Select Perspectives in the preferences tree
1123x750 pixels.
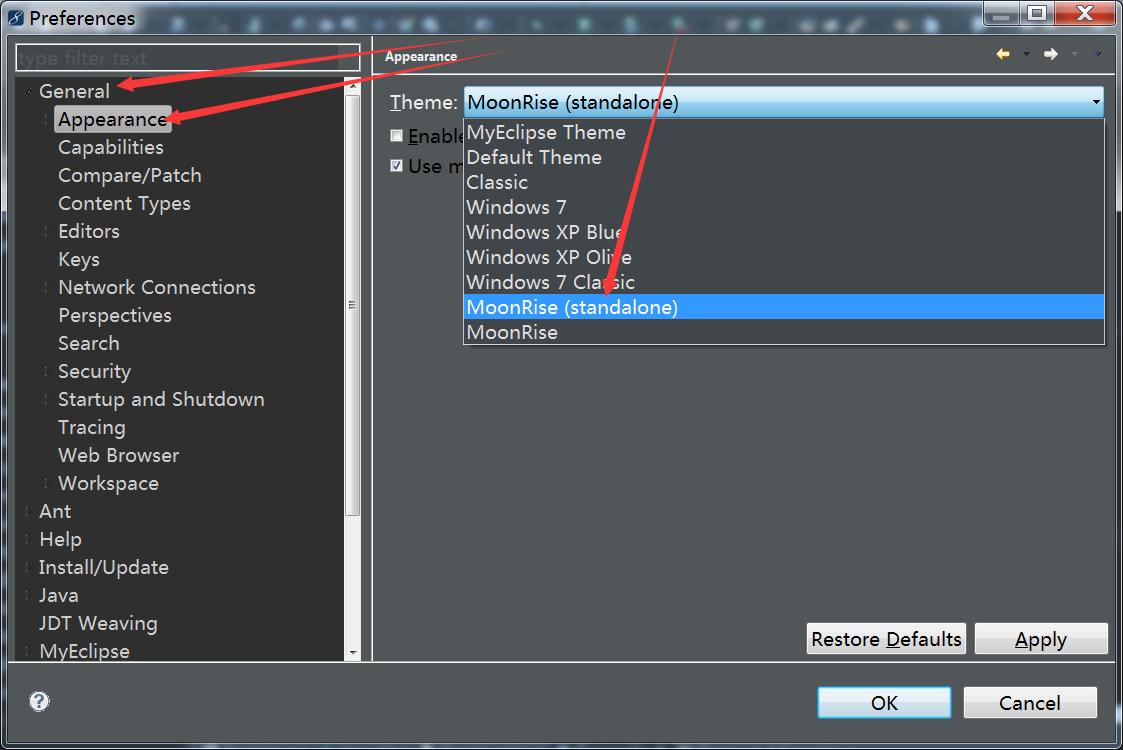tap(115, 315)
